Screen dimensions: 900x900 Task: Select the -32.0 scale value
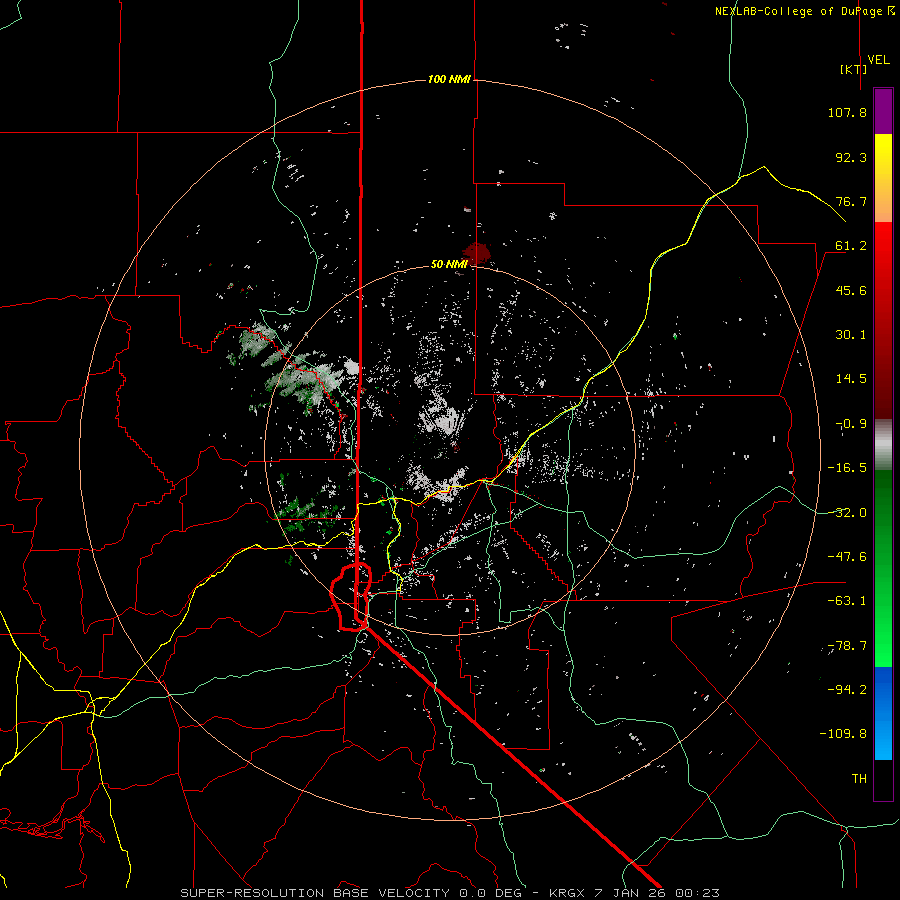[x=847, y=513]
